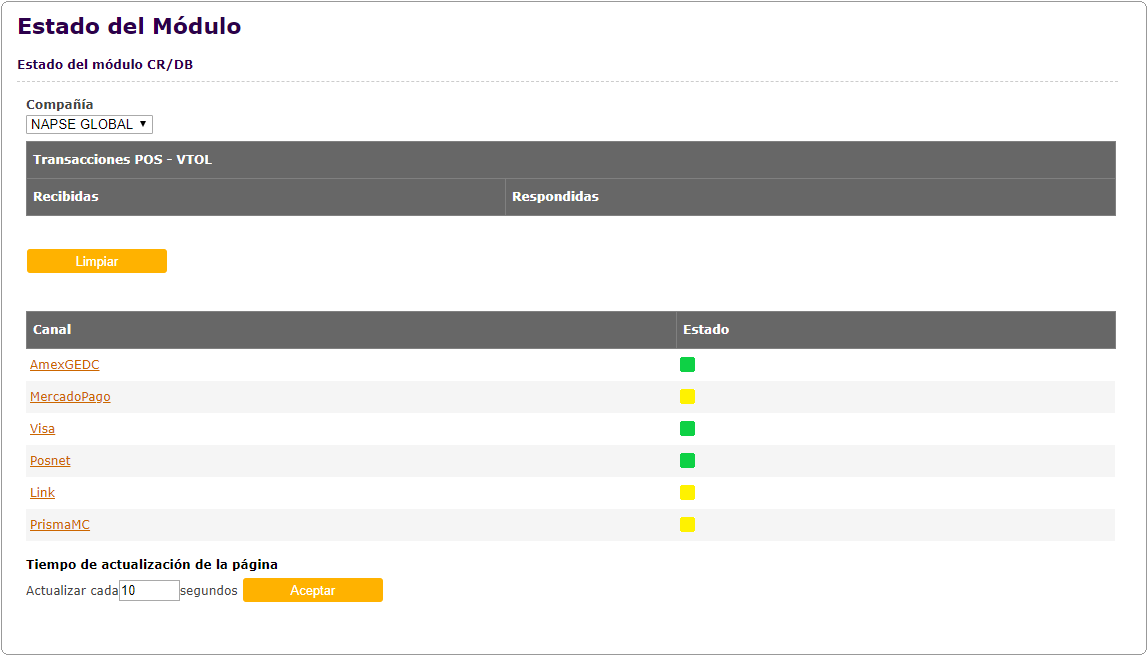Open the PrismaMC channel link

click(x=60, y=524)
